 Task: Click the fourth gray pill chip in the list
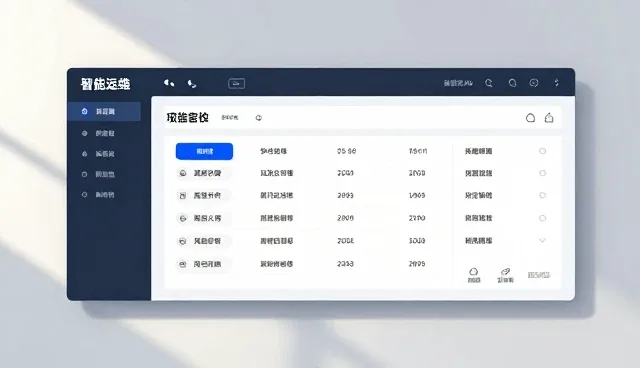click(204, 241)
